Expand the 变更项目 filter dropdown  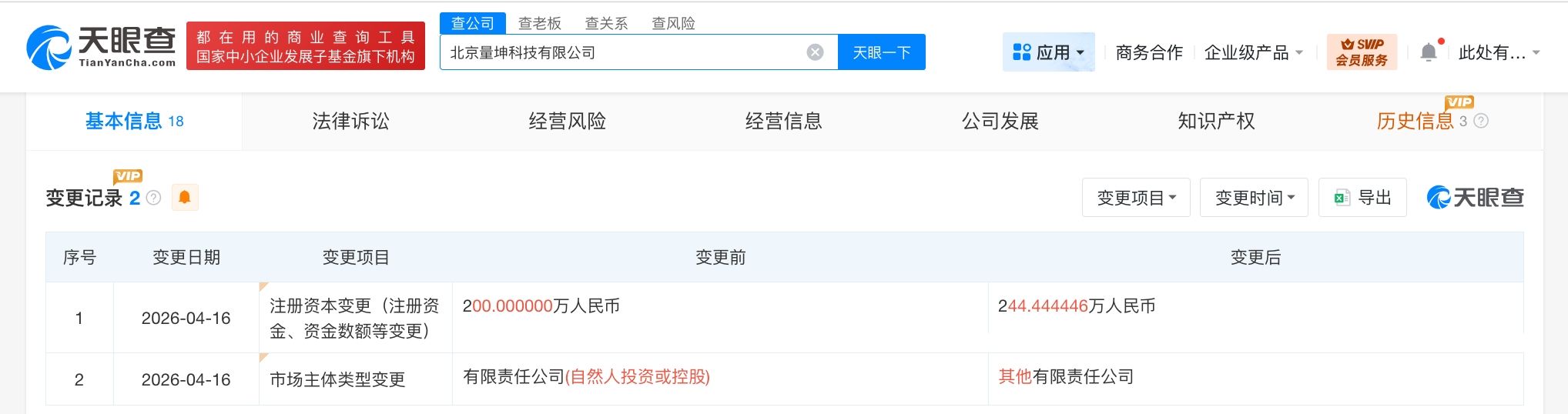click(1136, 198)
